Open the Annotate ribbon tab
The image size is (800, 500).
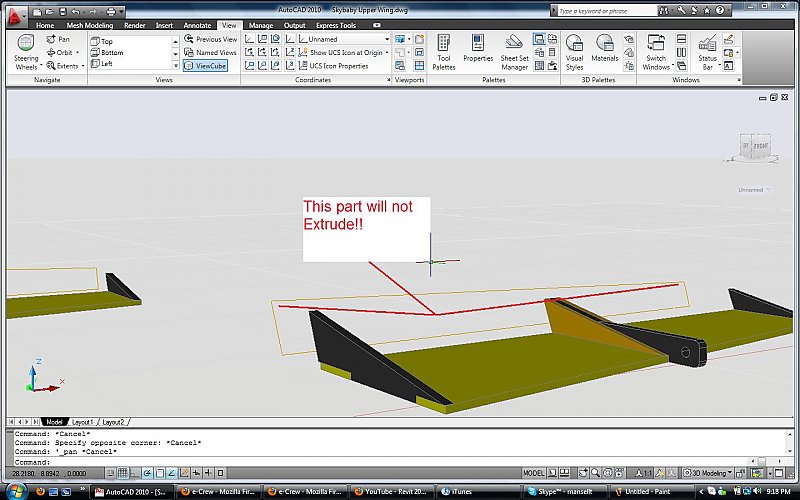(x=196, y=25)
